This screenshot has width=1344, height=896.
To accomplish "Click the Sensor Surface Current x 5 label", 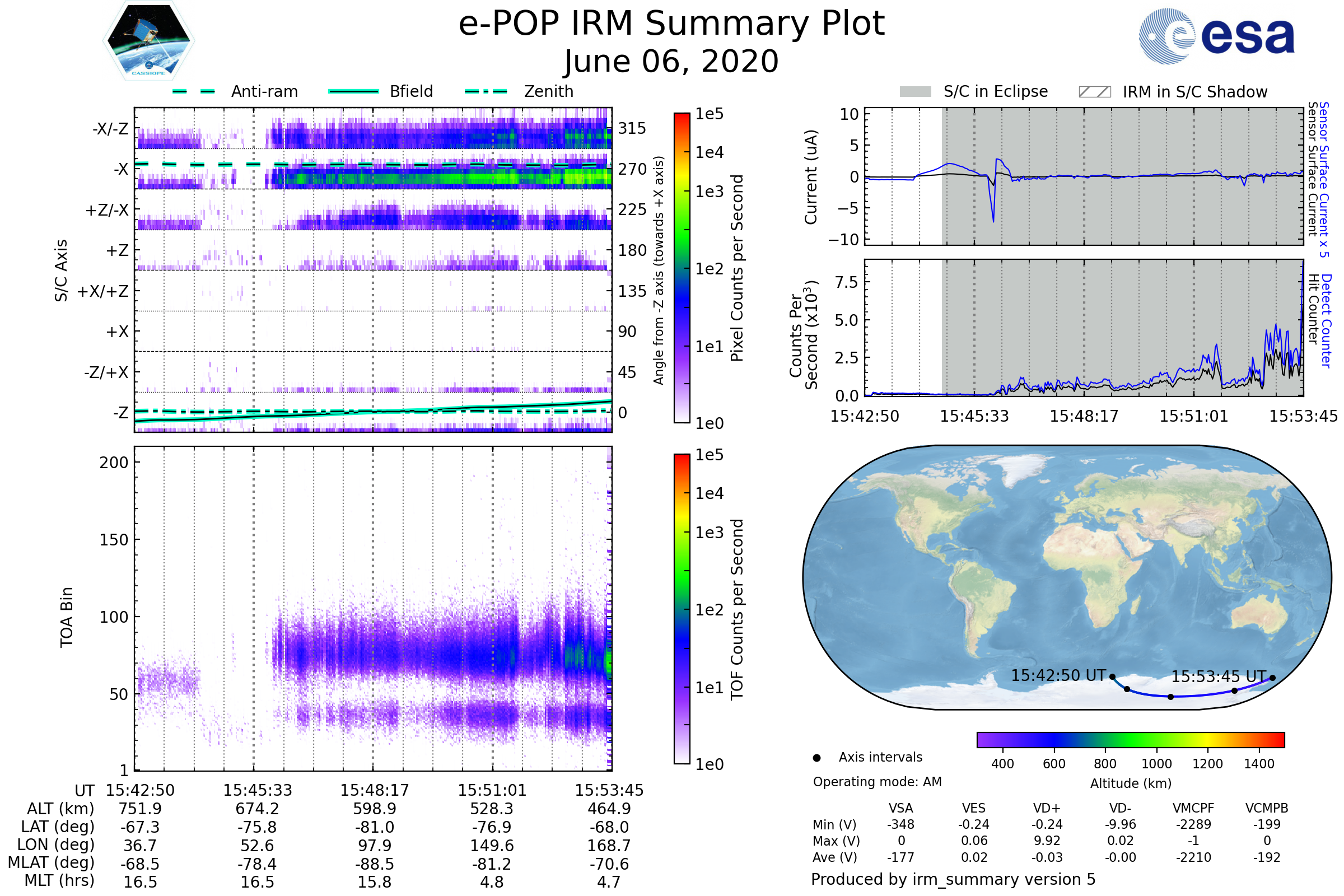I will [x=1323, y=179].
